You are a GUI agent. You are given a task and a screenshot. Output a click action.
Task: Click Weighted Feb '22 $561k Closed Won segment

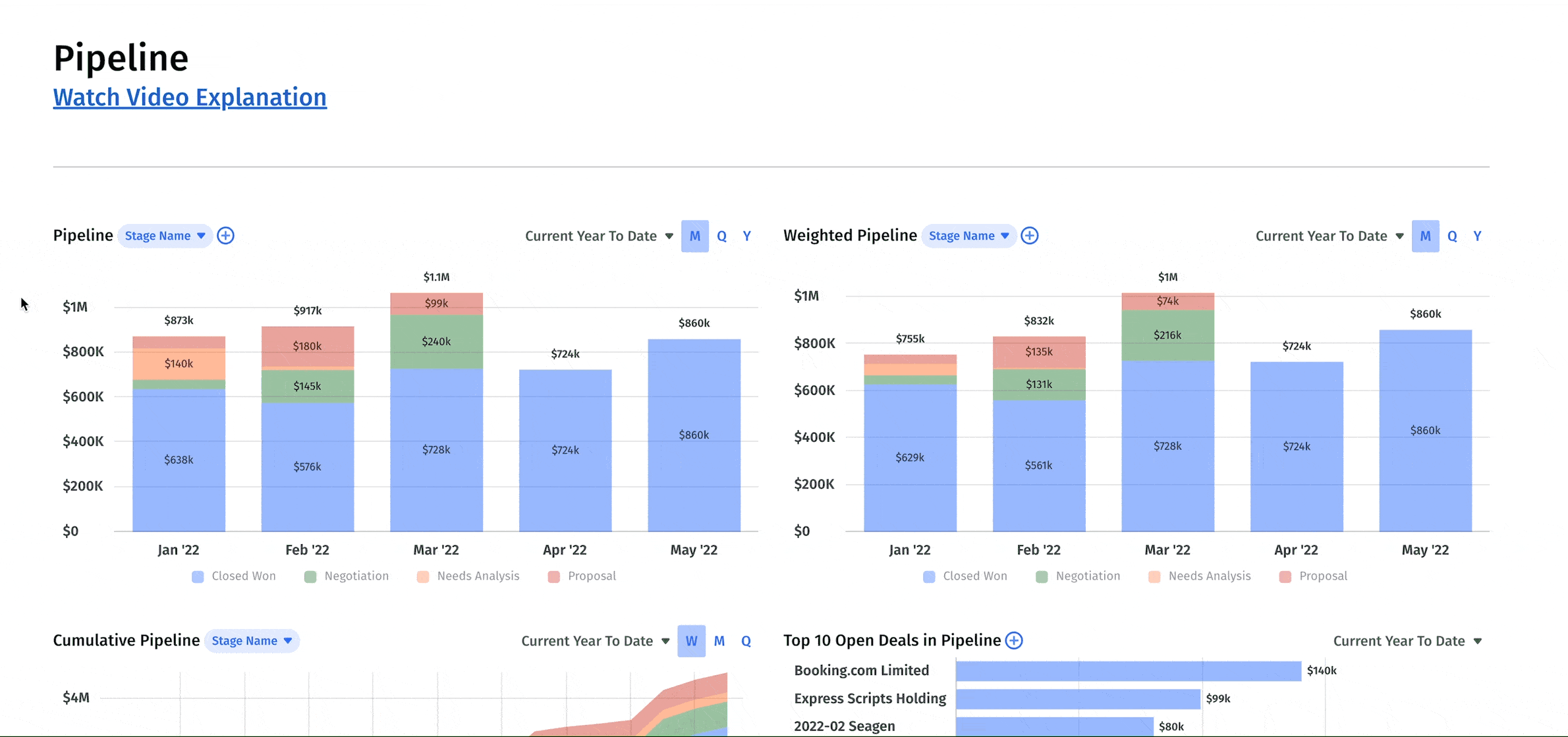point(1039,465)
